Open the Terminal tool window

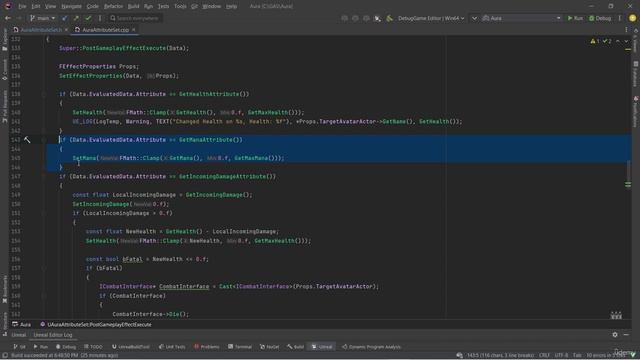(x=240, y=347)
